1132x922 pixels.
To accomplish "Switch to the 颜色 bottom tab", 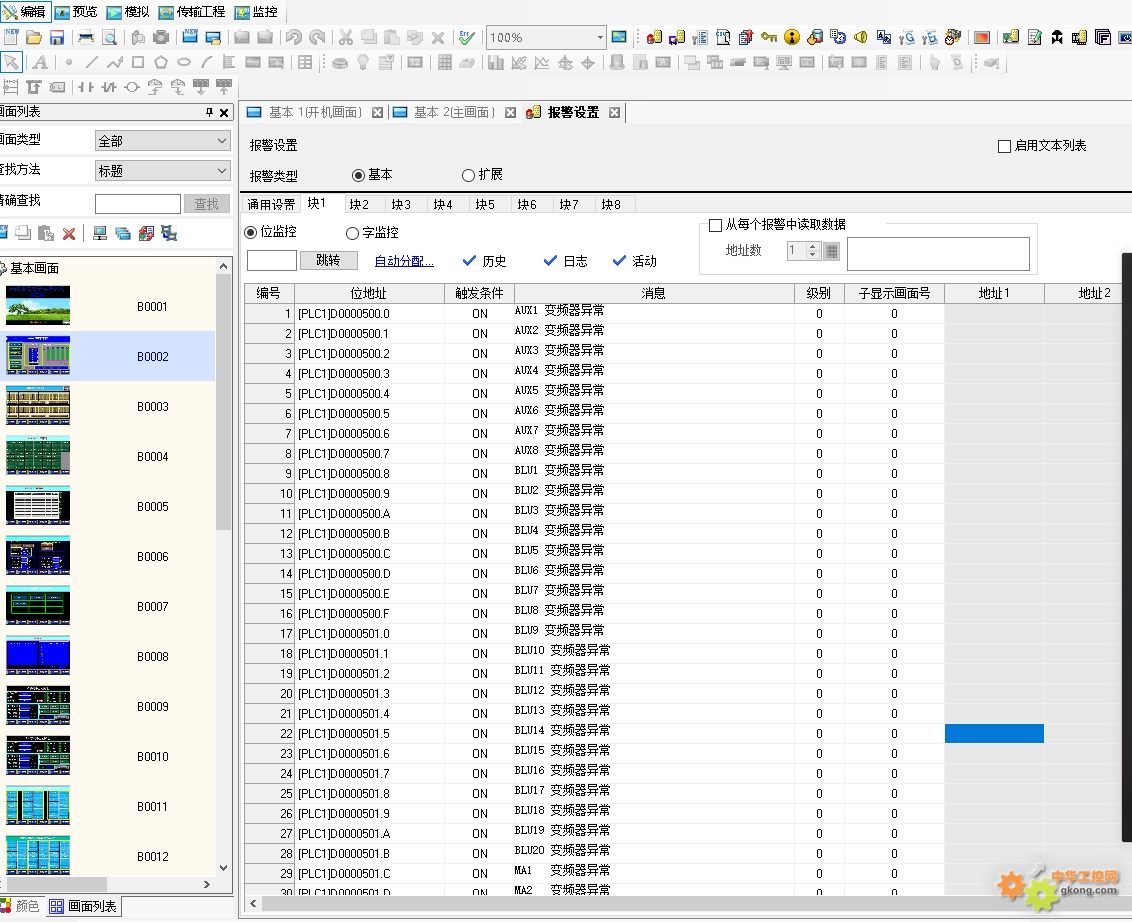I will coord(20,906).
